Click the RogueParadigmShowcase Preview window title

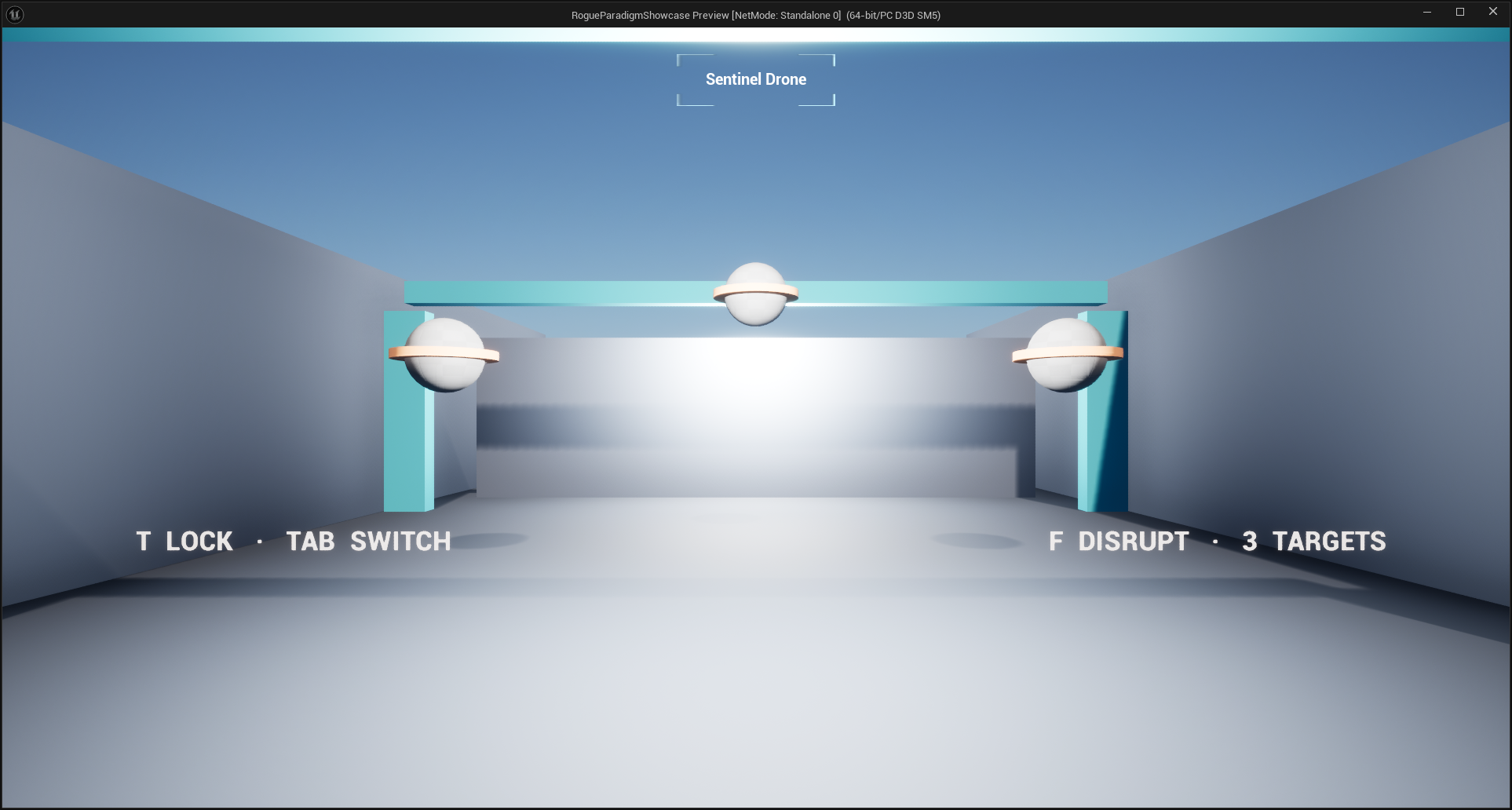pyautogui.click(x=756, y=15)
